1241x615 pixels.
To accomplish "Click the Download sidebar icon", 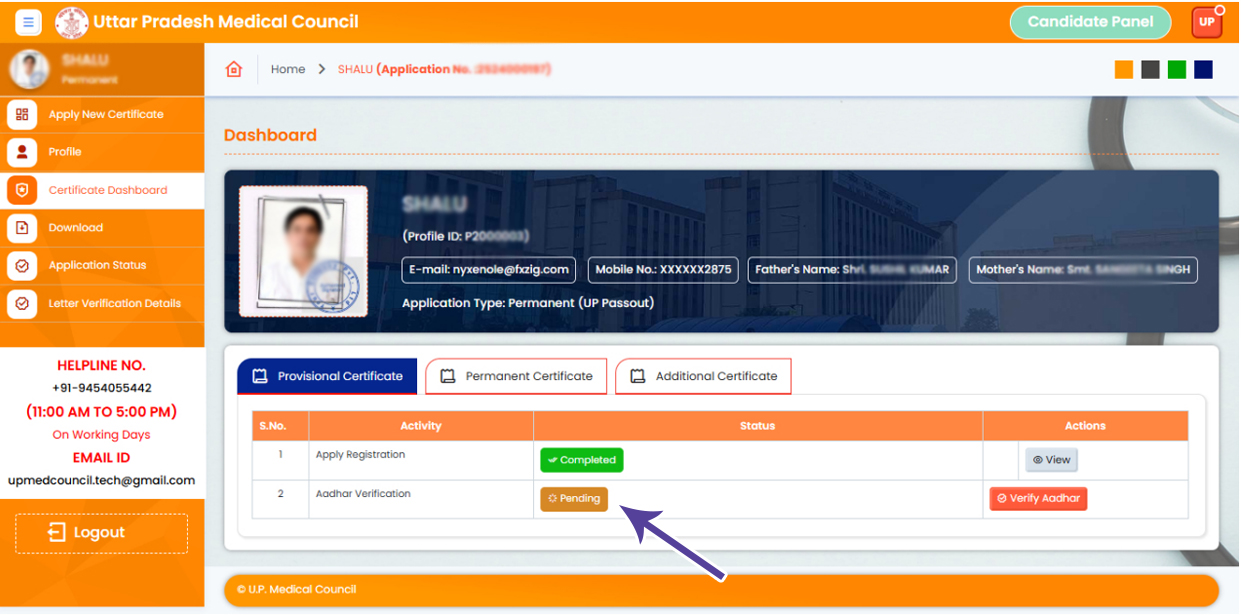I will tap(22, 228).
